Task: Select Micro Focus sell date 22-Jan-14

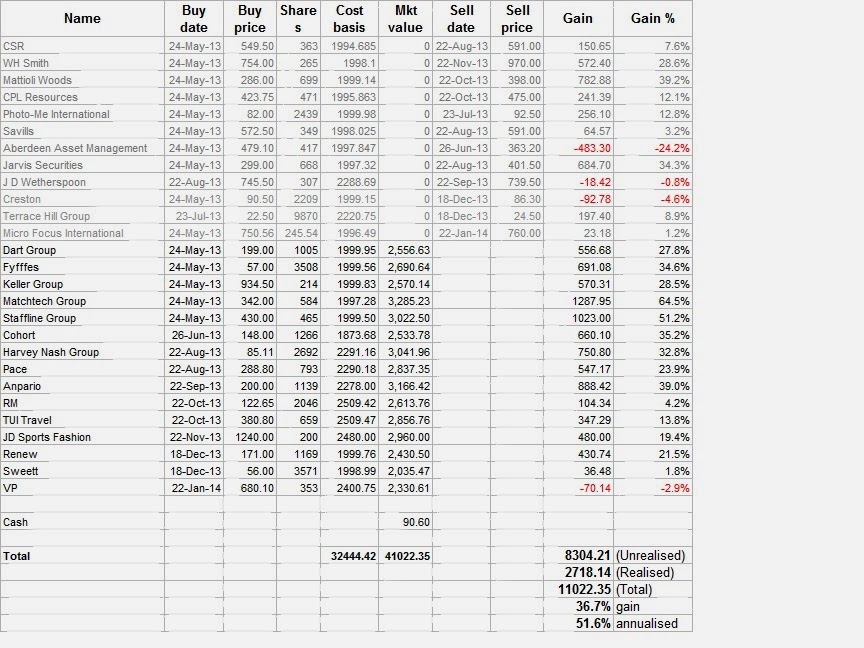Action: [463, 234]
